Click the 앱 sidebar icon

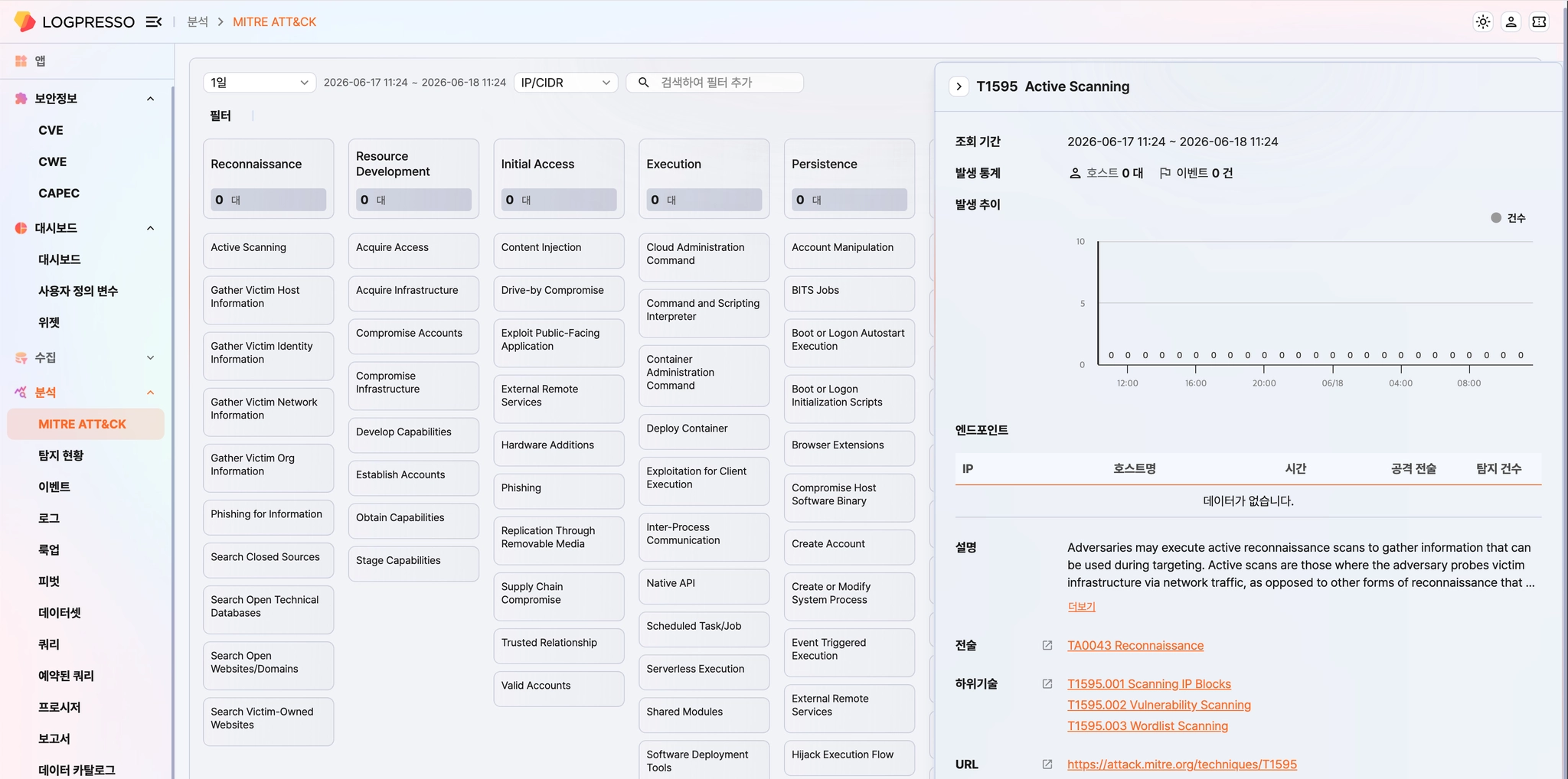click(21, 61)
